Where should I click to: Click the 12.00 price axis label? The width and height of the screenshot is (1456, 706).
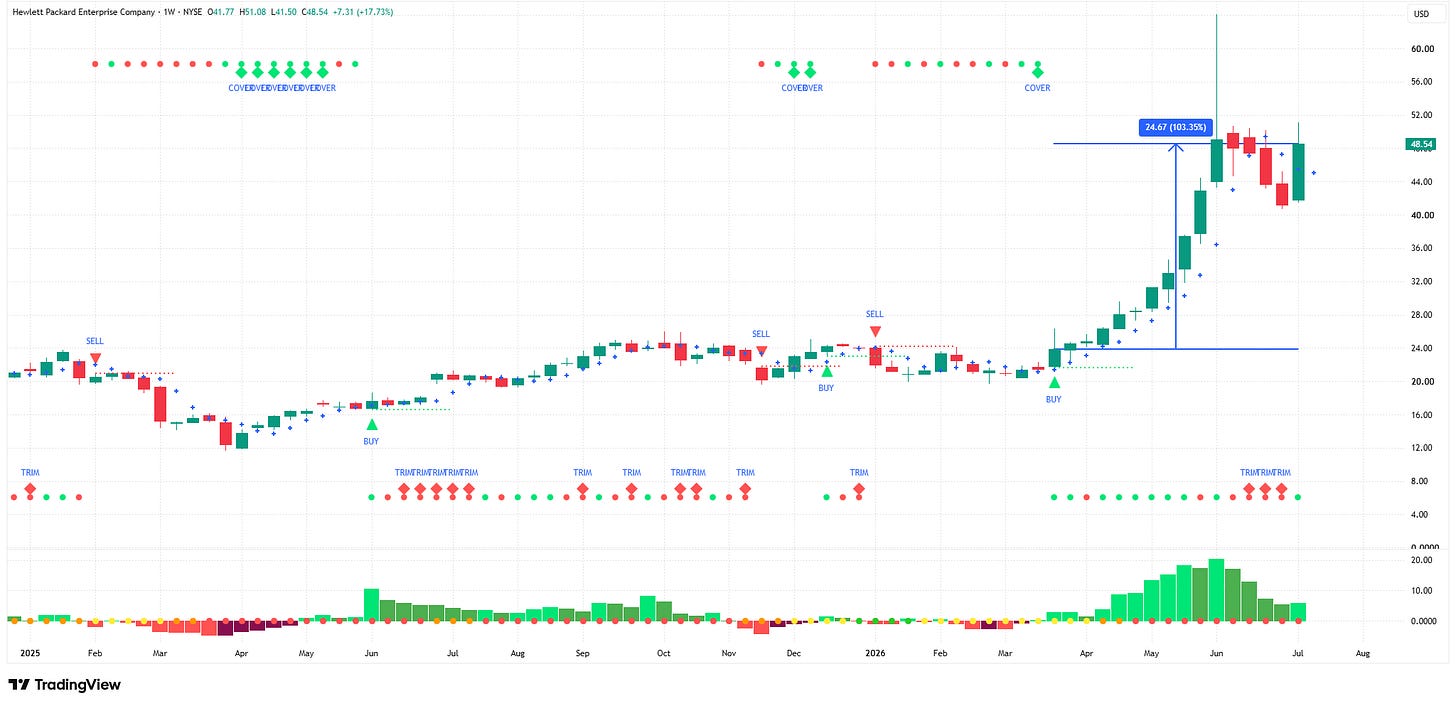click(x=1424, y=448)
